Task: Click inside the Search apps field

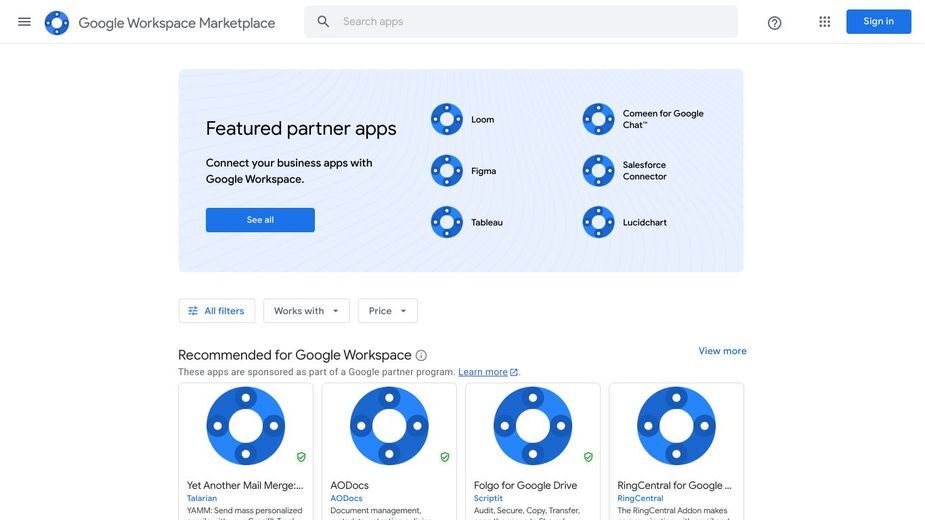Action: 521,22
